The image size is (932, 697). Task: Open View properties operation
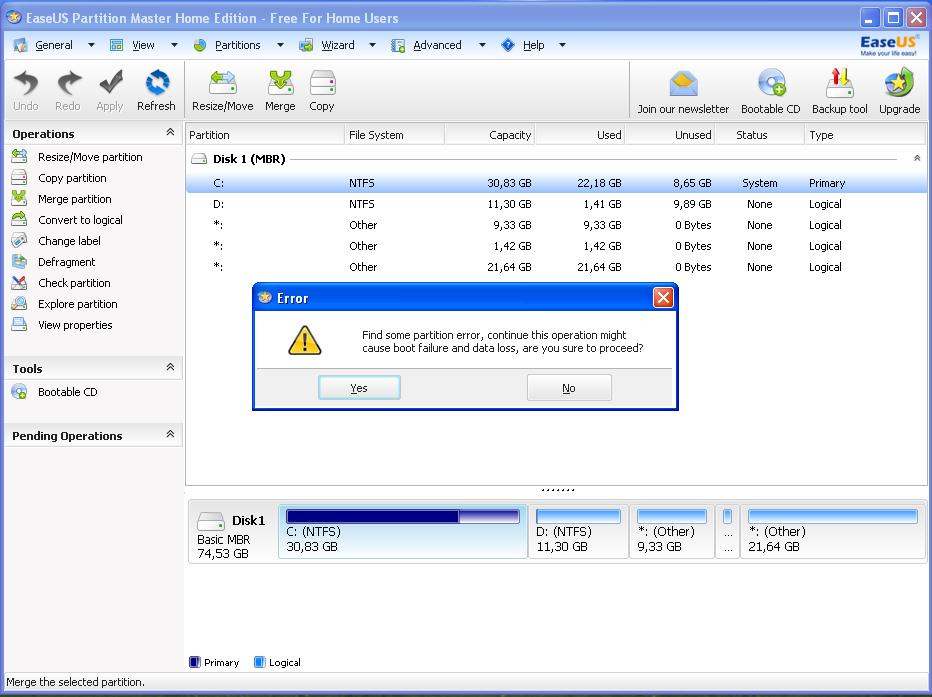tap(75, 325)
